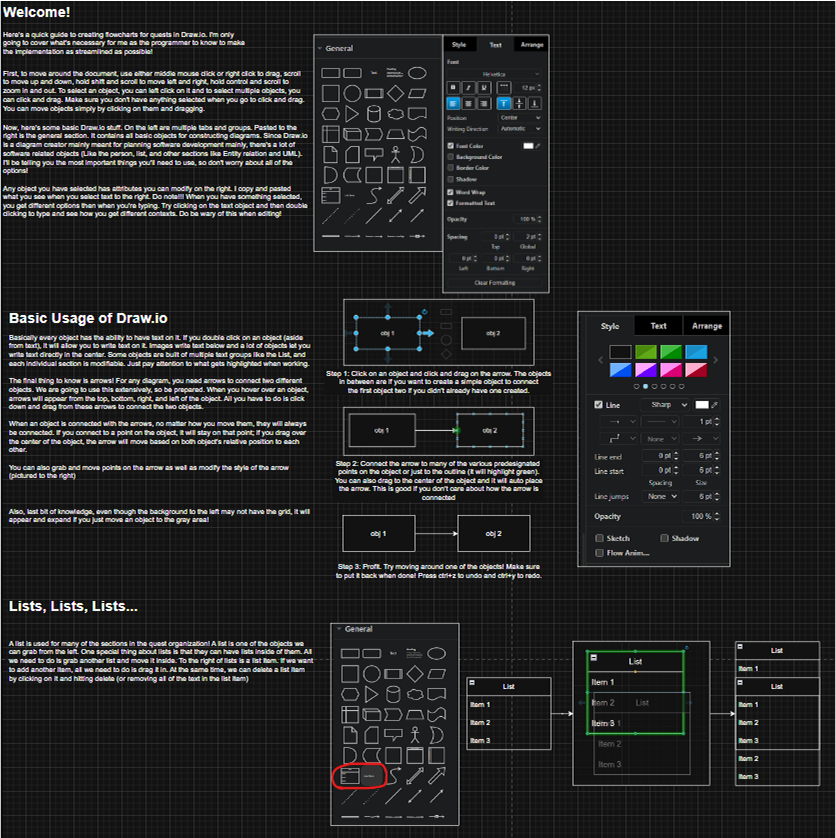Click the red-circled list shape icon
Image resolution: width=836 pixels, height=838 pixels.
[x=350, y=775]
